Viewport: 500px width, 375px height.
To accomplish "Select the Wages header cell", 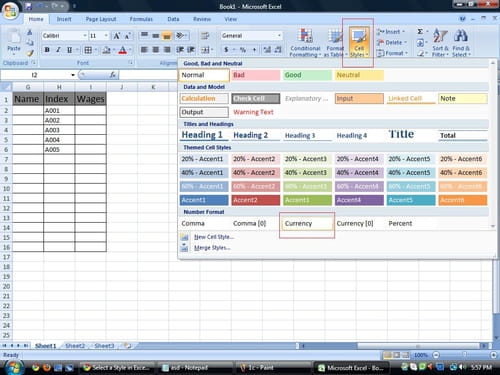I will tap(91, 99).
